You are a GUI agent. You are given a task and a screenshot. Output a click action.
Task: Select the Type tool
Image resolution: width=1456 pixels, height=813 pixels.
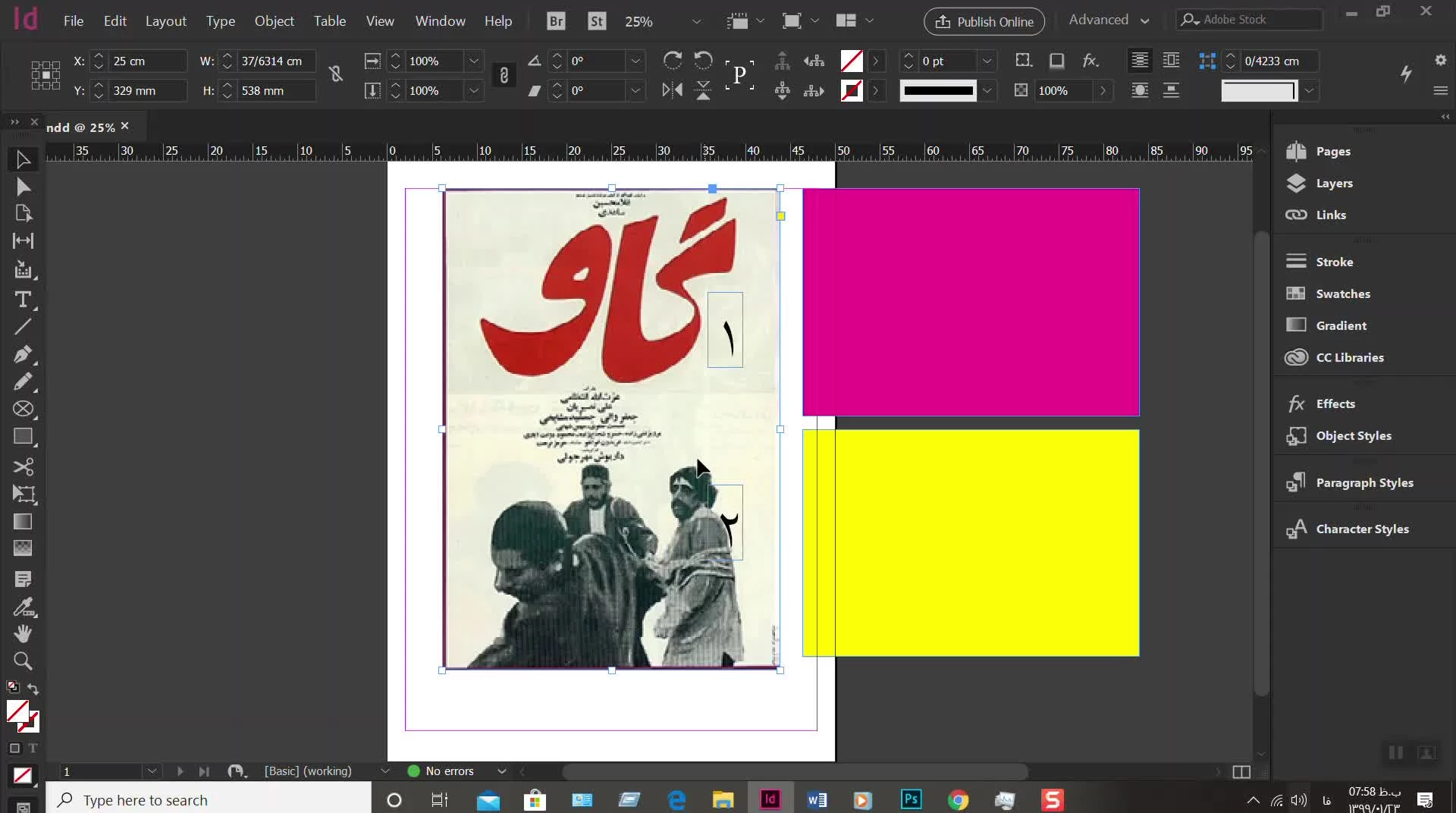(x=23, y=300)
